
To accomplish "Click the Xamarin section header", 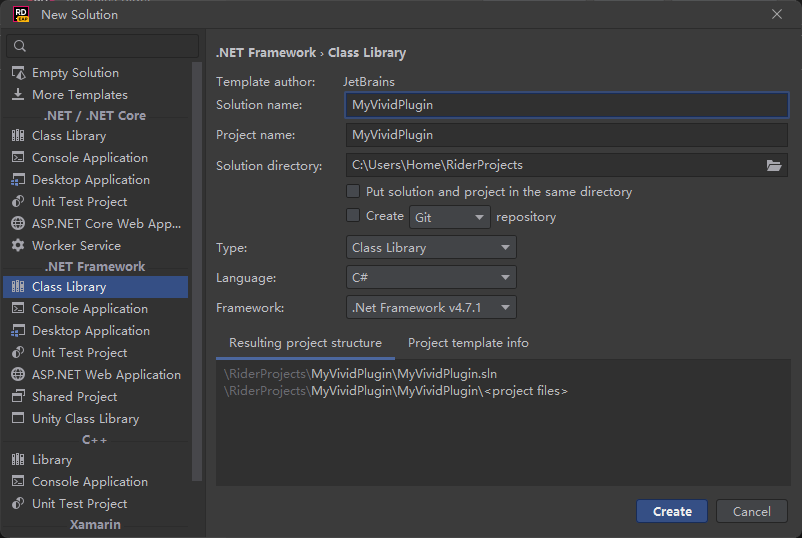I will tap(95, 524).
